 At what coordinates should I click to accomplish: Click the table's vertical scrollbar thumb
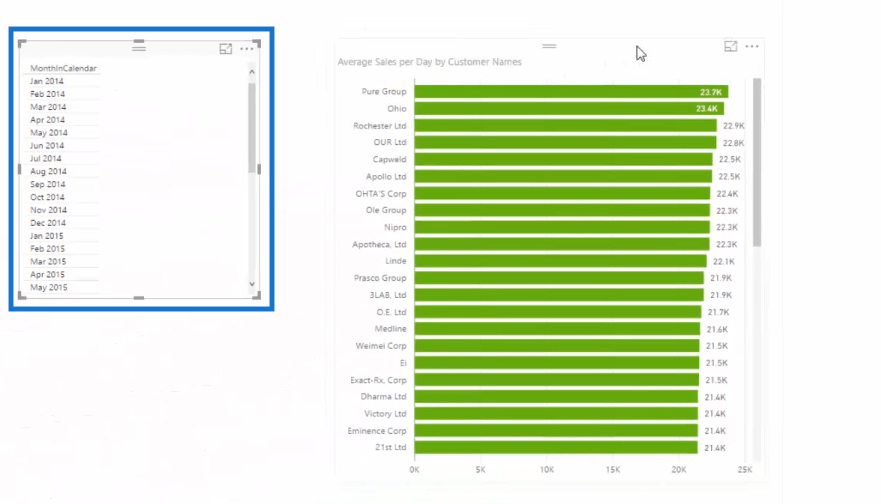(x=252, y=128)
